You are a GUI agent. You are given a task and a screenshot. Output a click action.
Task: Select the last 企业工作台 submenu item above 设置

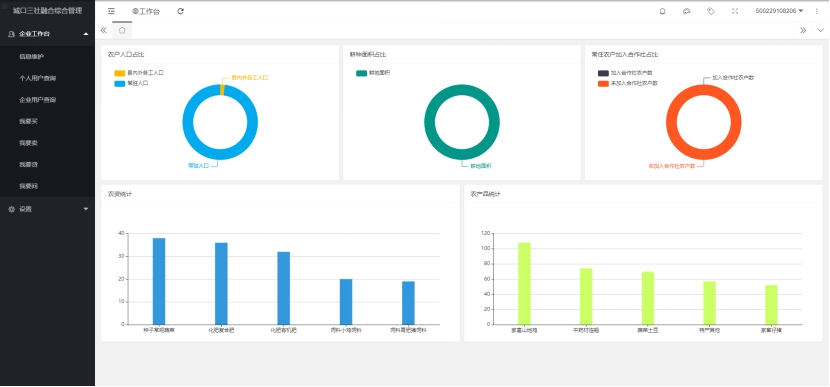tap(28, 186)
